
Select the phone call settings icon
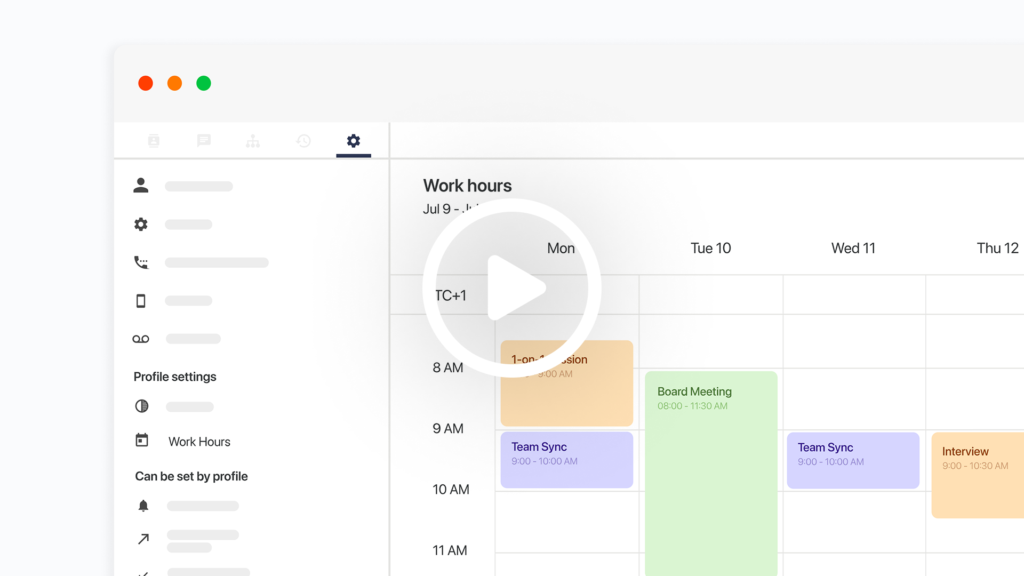click(x=141, y=263)
